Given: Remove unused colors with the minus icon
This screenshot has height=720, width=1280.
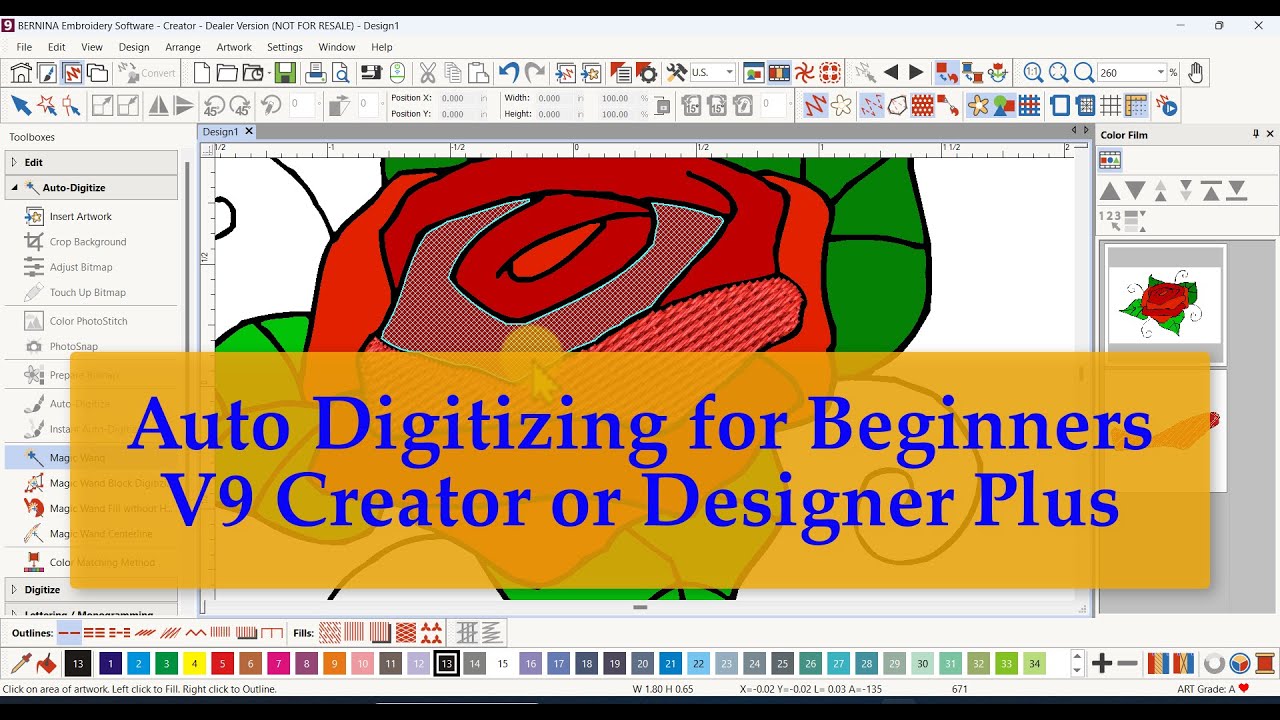Looking at the screenshot, I should 1127,663.
